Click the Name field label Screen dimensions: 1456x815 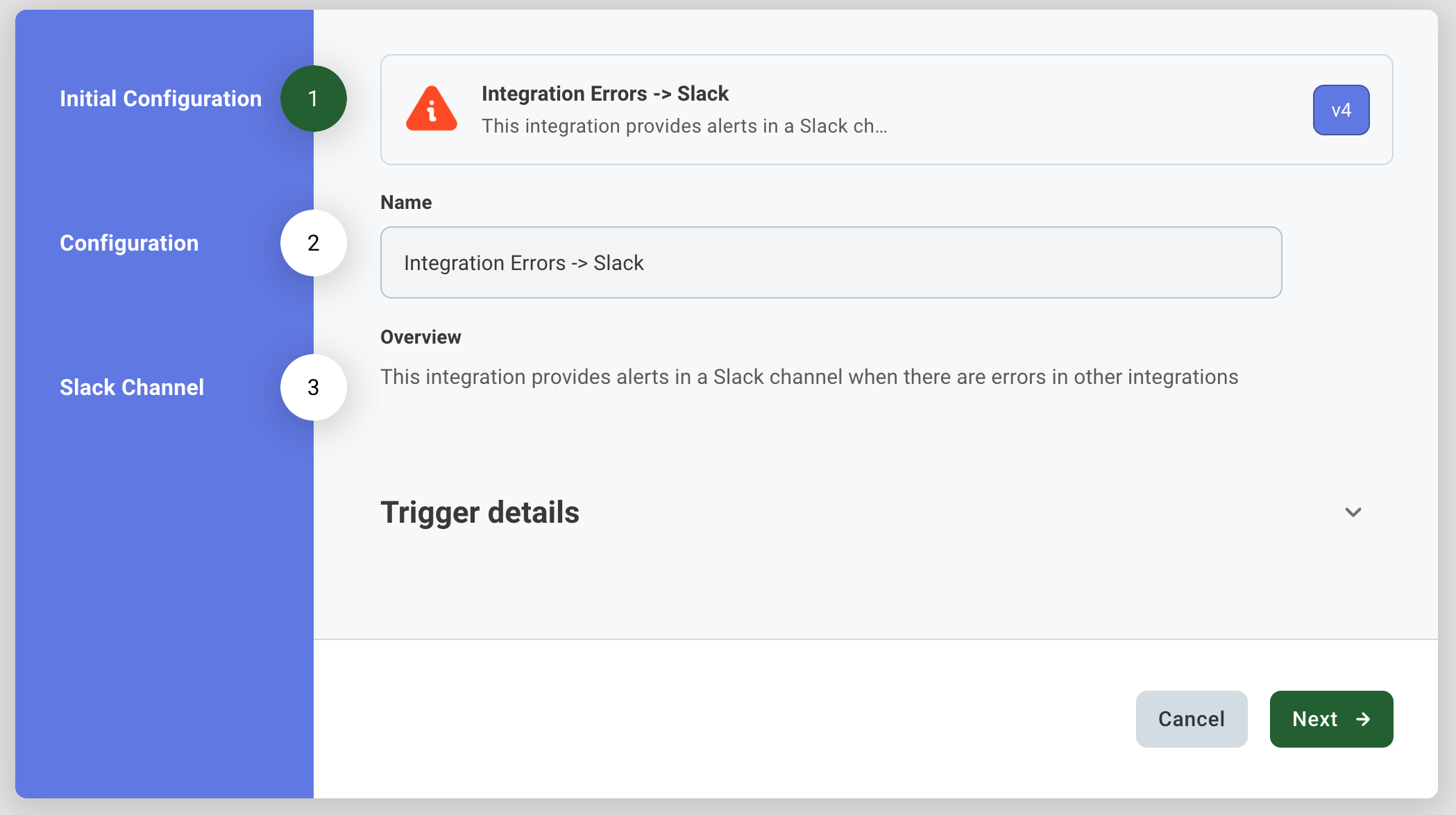[x=406, y=203]
